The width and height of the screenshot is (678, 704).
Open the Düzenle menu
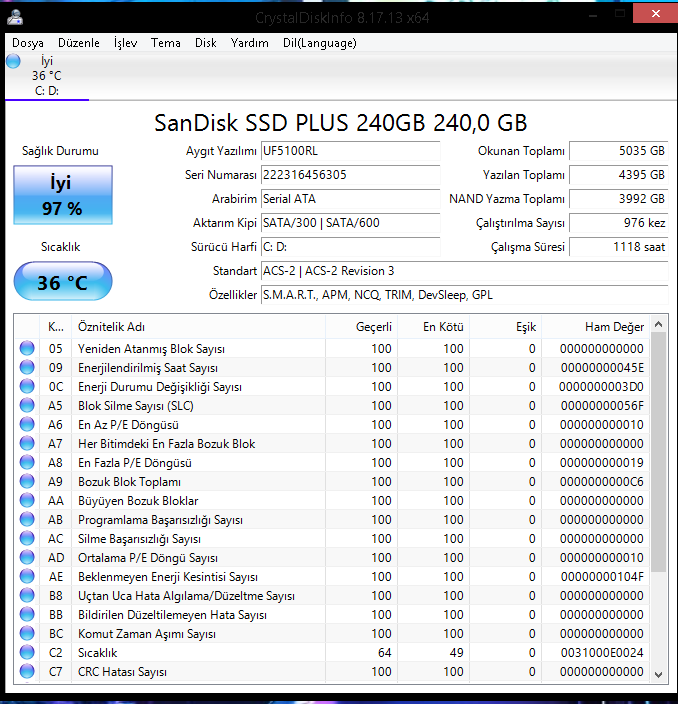point(79,43)
